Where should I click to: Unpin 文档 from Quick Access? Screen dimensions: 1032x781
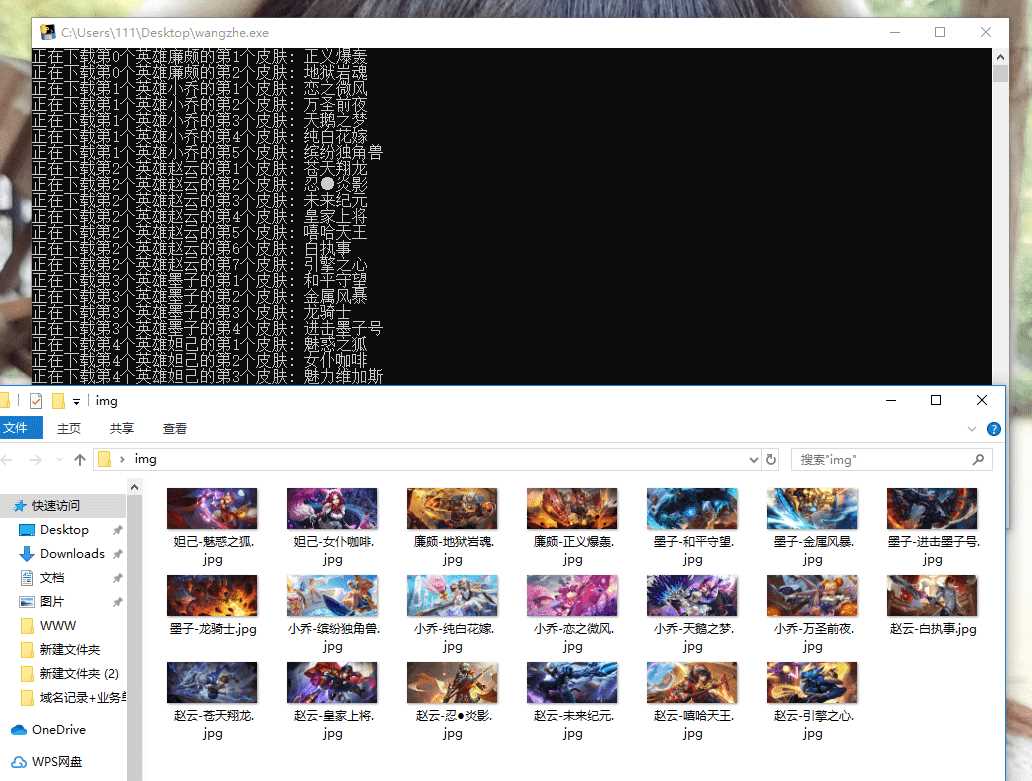pos(118,576)
